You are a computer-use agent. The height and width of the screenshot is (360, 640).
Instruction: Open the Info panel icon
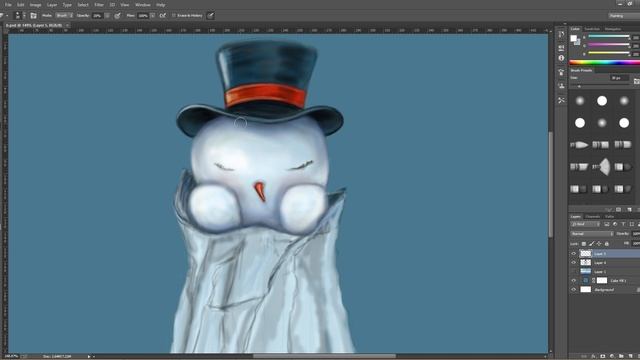click(x=562, y=58)
